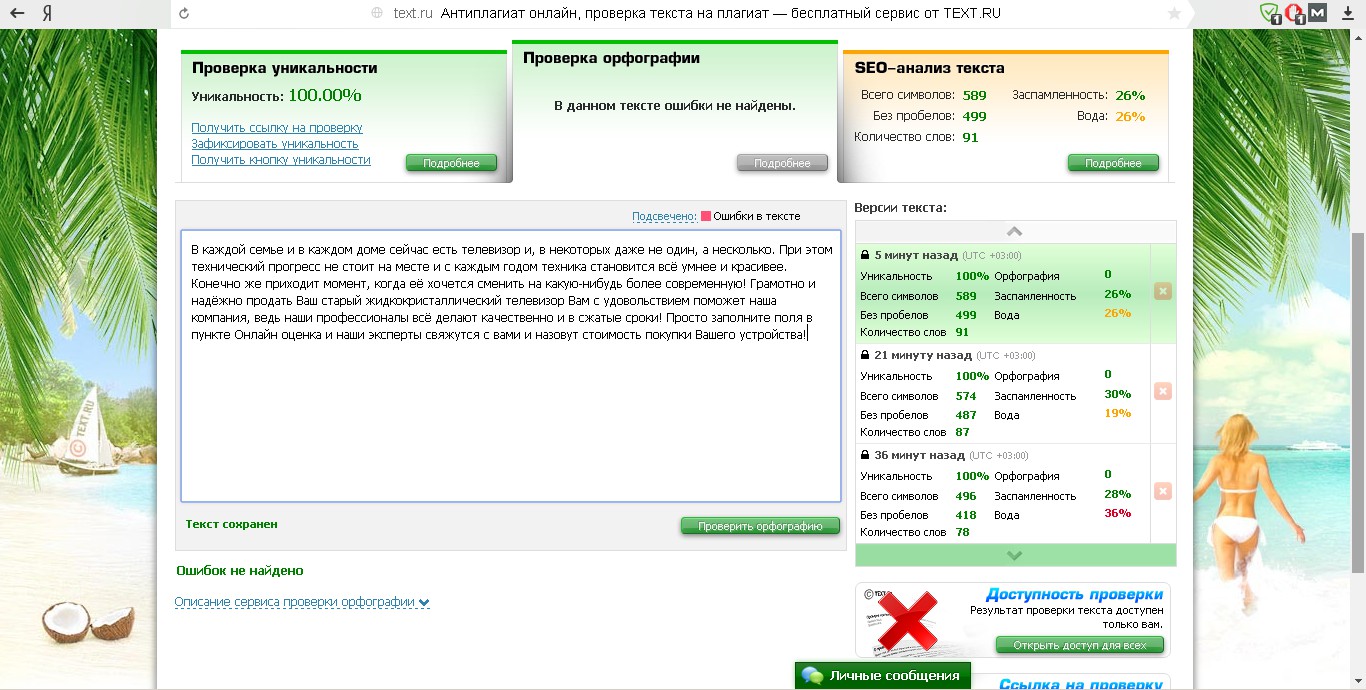Click the pink 'Ошибки в тексте' legend square
Screen dimensions: 1366x690
706,216
